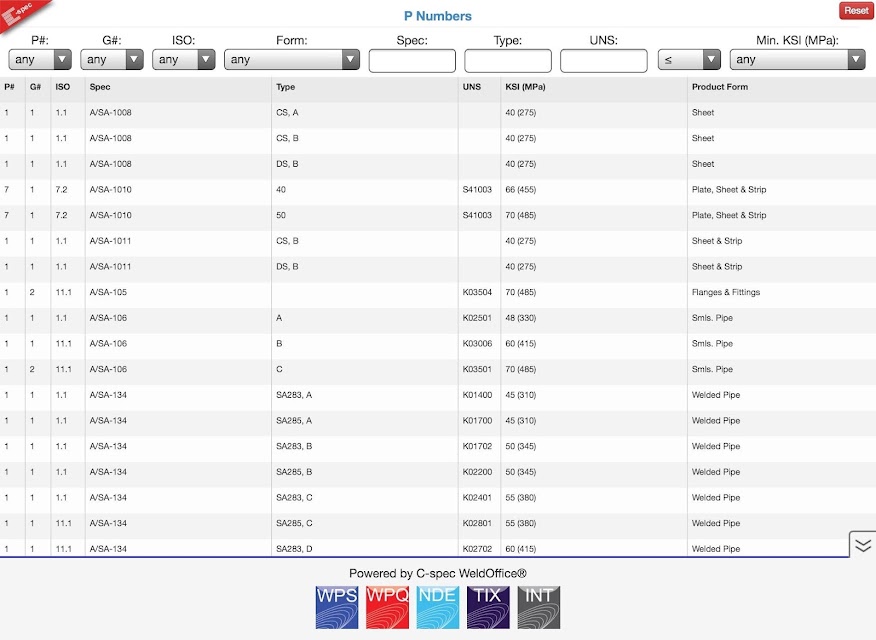Open the P# filter dropdown
The height and width of the screenshot is (640, 876).
tap(40, 60)
